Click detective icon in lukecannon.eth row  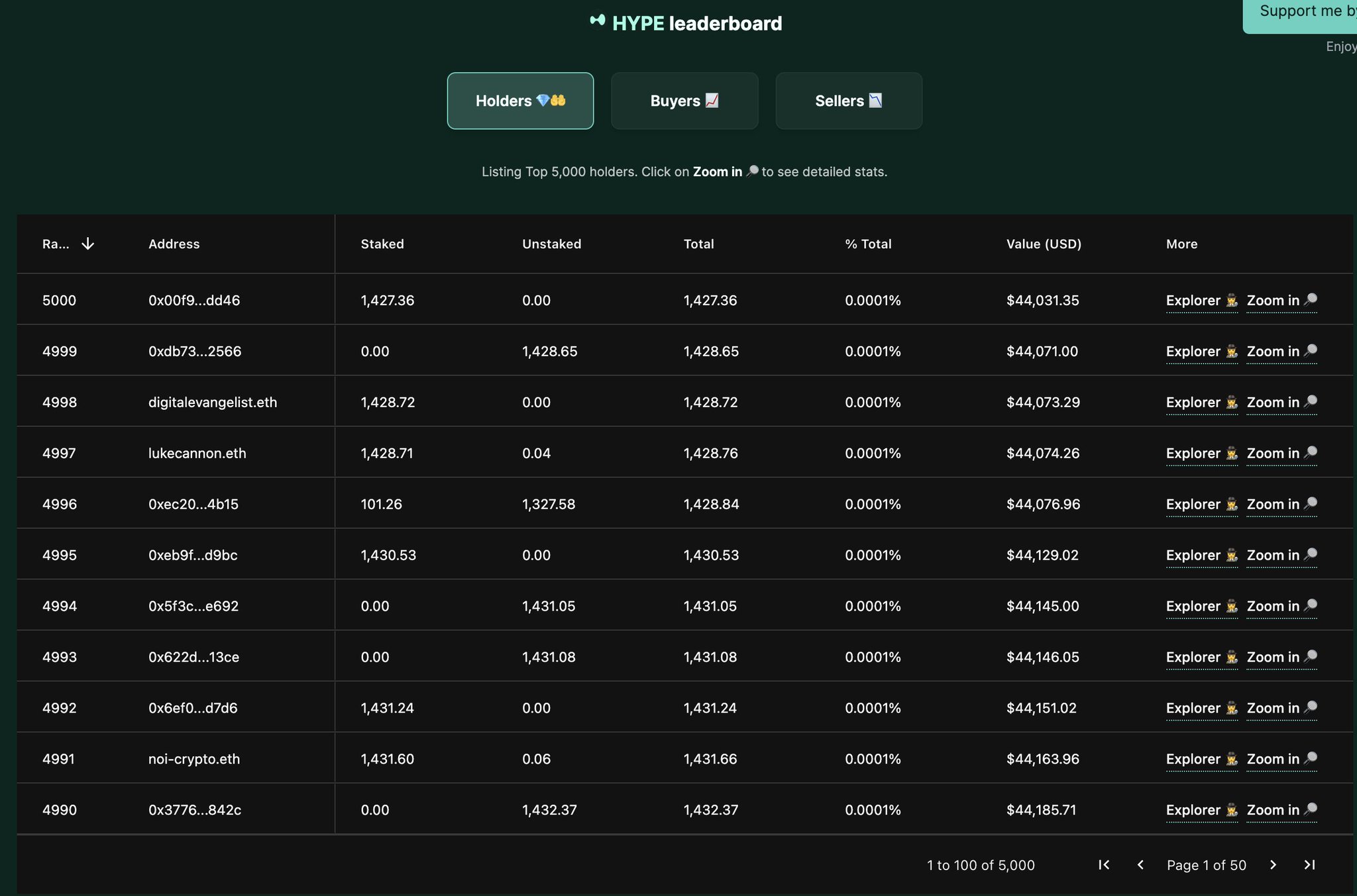point(1231,454)
